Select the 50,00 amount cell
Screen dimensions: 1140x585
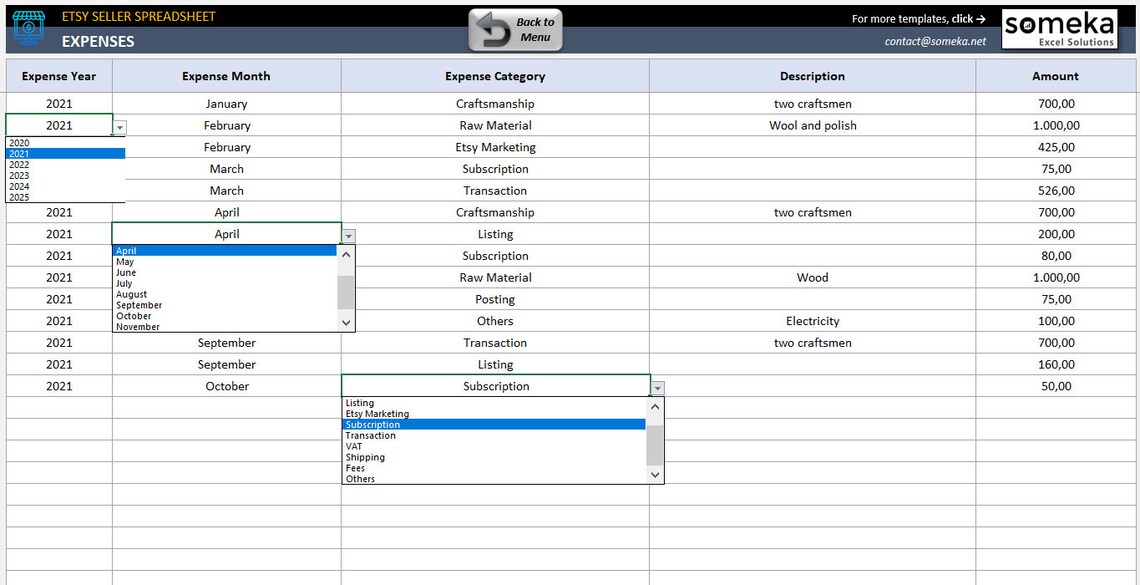1055,386
